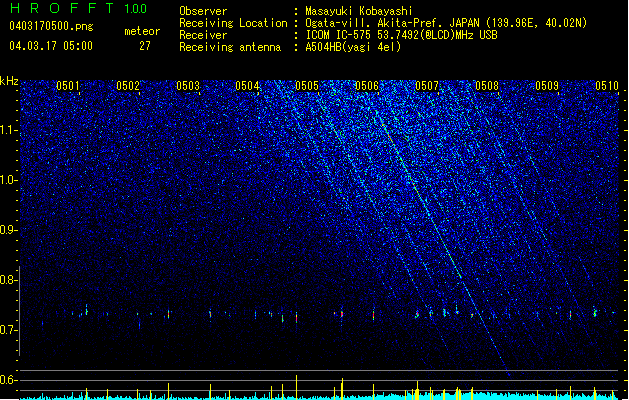Click the A504HB(yagi 4el) antenna text
The height and width of the screenshot is (400, 629).
[353, 47]
